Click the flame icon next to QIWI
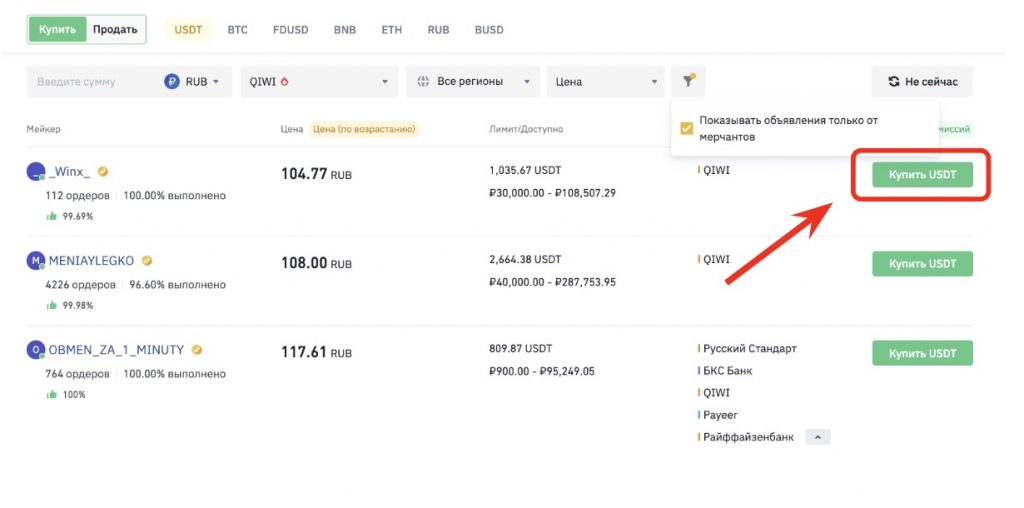The image size is (1024, 508). [285, 82]
